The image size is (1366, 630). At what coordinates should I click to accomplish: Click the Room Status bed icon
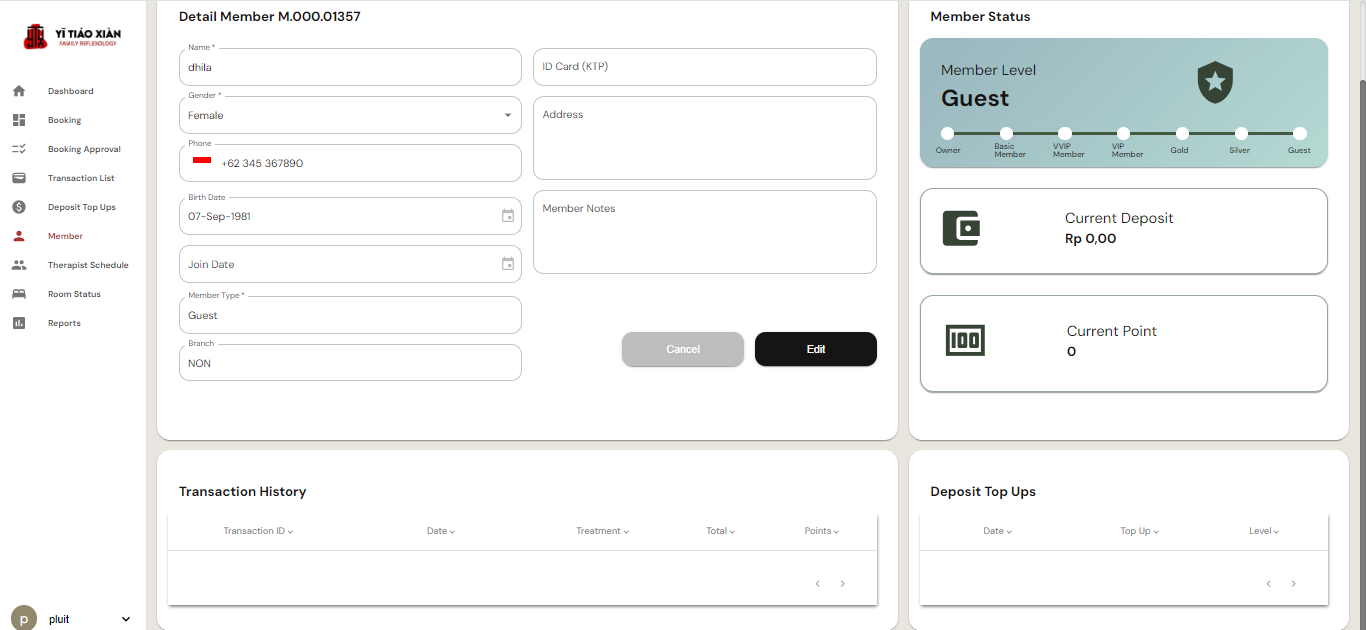click(19, 294)
